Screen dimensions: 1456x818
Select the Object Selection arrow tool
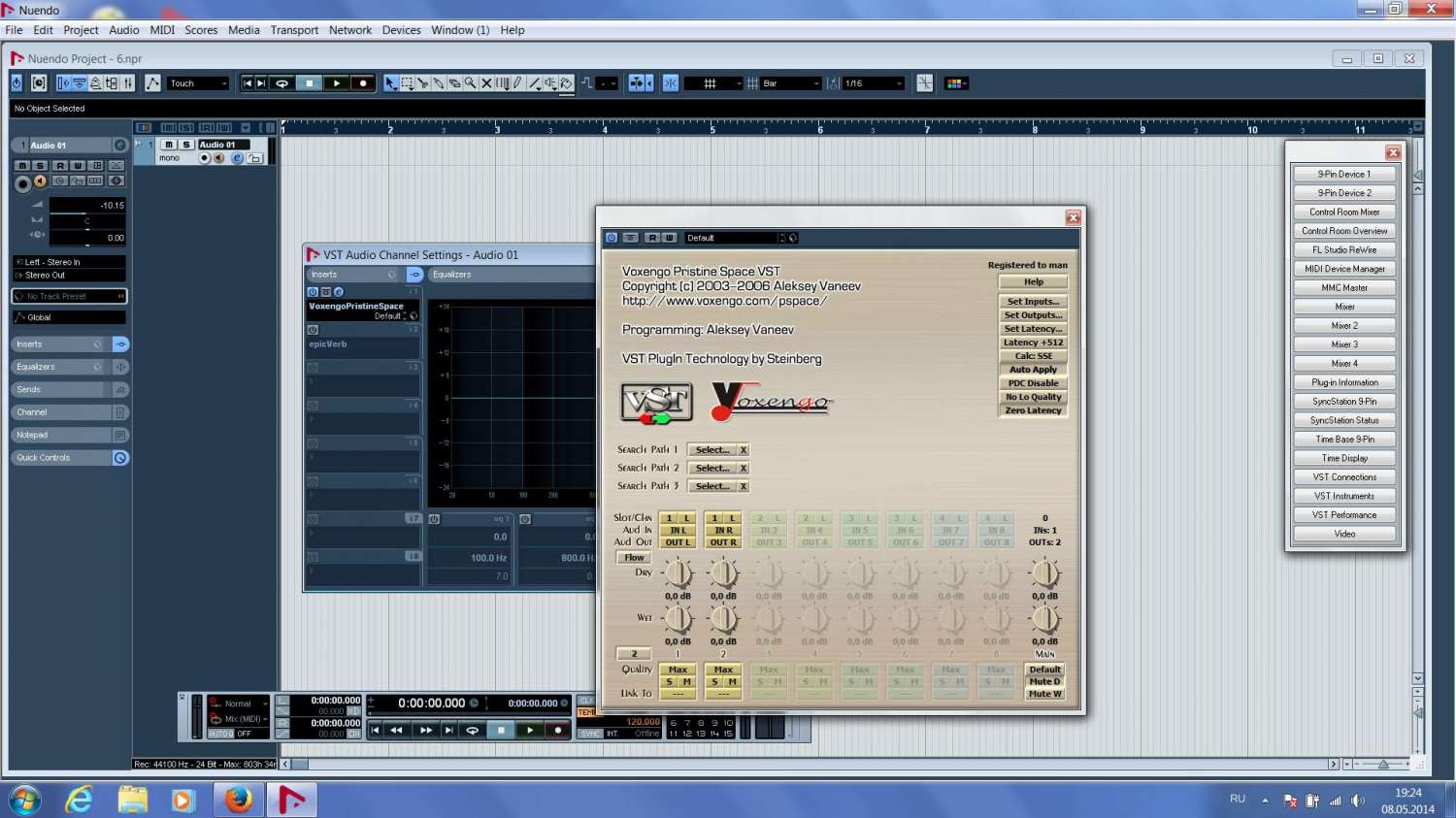[390, 83]
